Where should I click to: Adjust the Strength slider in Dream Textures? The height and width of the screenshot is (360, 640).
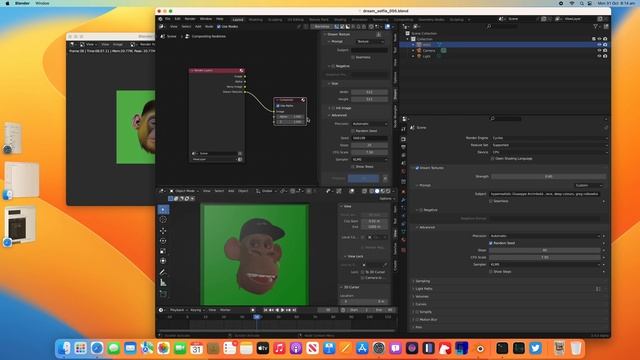click(549, 177)
